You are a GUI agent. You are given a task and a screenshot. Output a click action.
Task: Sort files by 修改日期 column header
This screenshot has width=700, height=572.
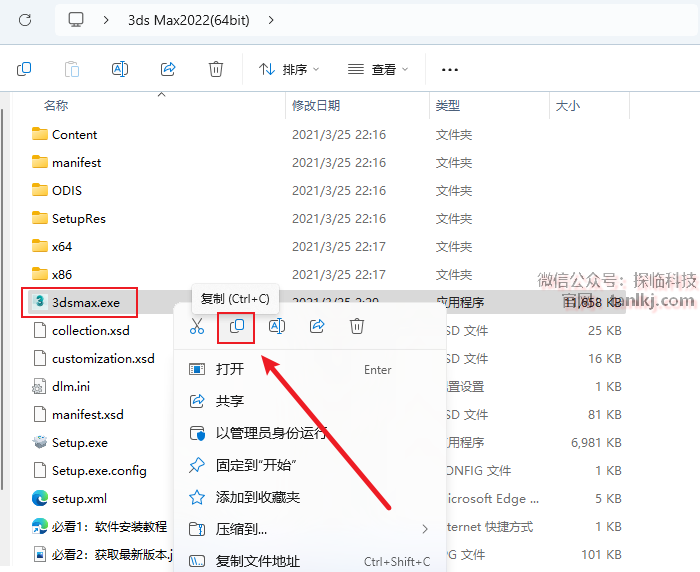[x=316, y=105]
